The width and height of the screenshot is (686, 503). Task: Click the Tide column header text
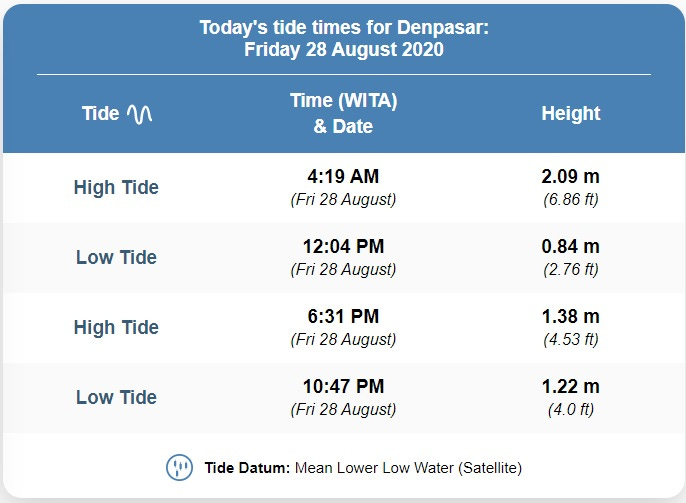(x=101, y=114)
